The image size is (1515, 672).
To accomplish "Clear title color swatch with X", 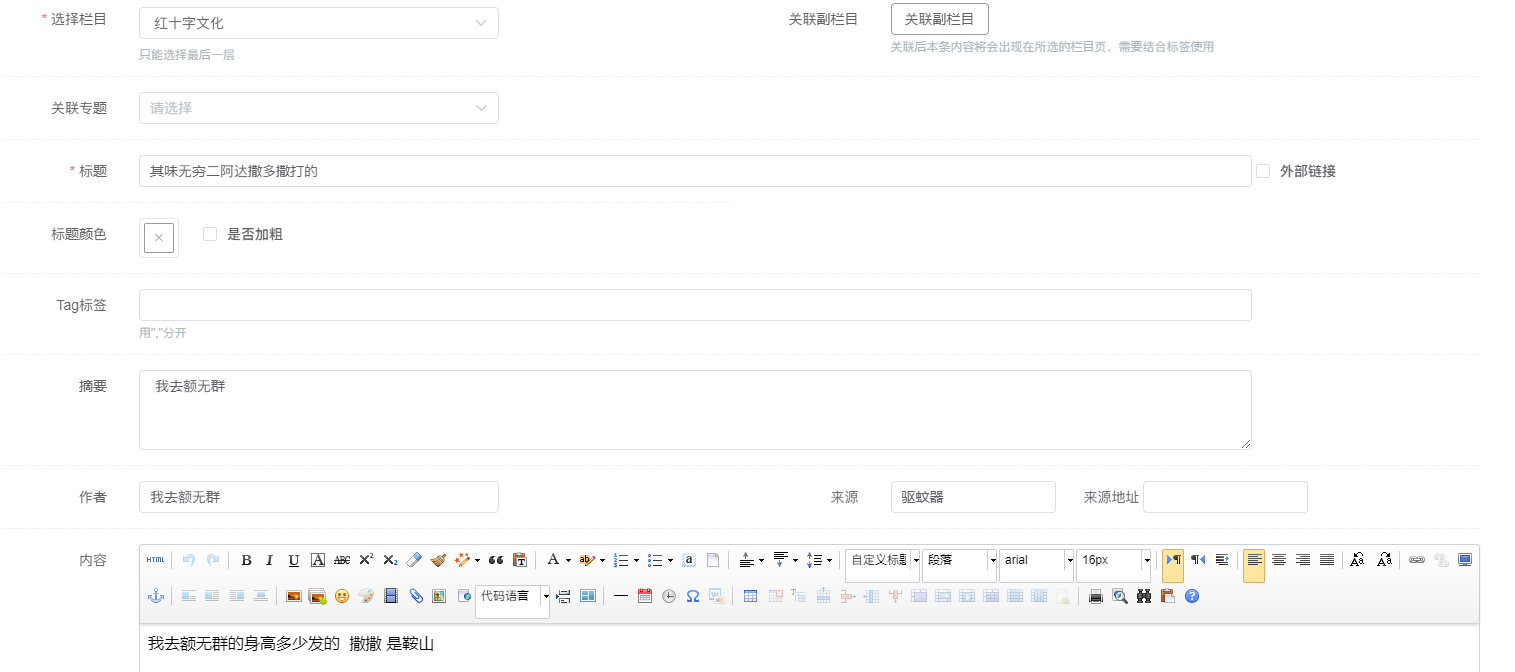I will (x=159, y=238).
